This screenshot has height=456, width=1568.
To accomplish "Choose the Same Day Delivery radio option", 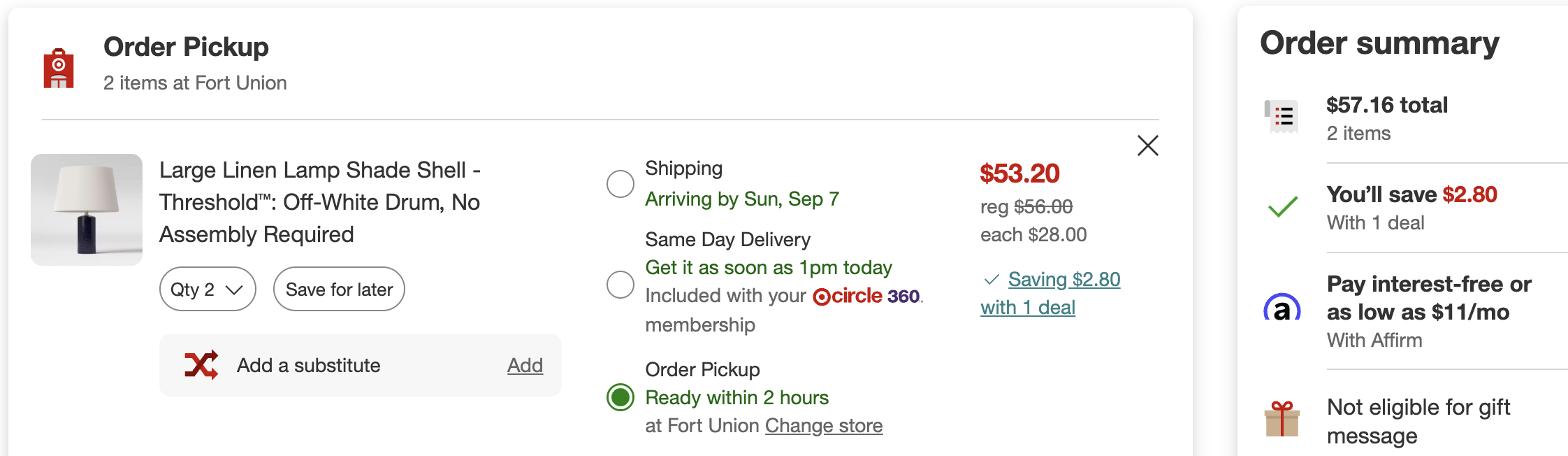I will point(620,285).
